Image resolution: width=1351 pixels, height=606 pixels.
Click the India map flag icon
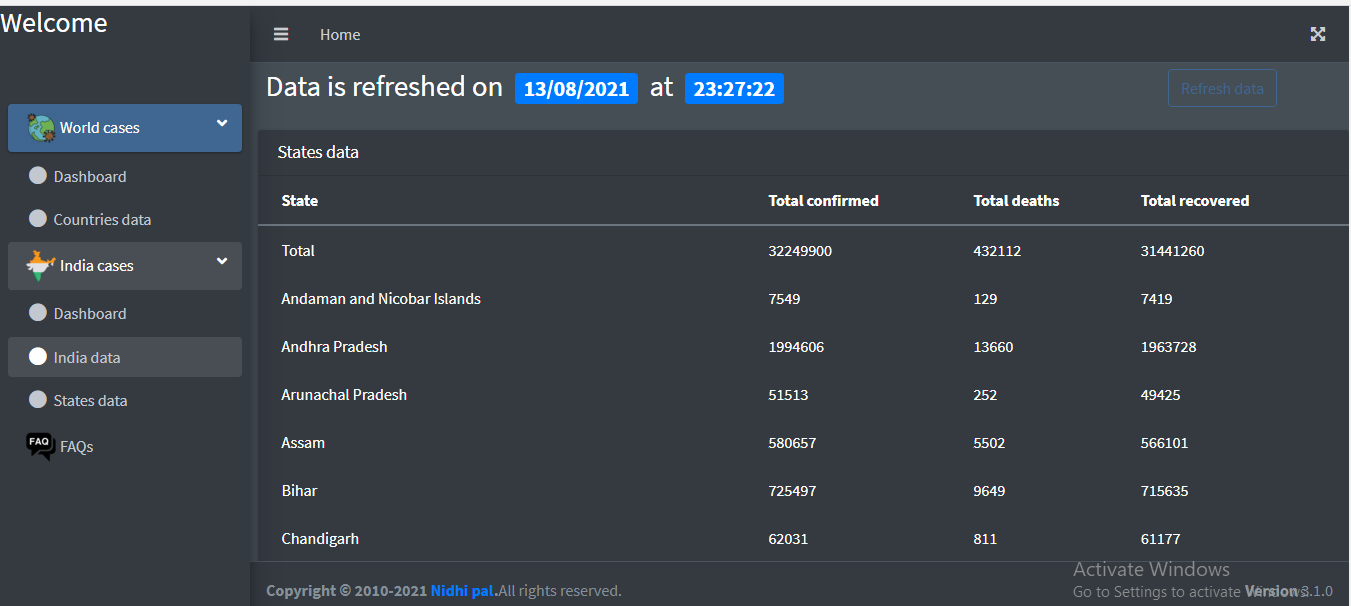point(40,266)
